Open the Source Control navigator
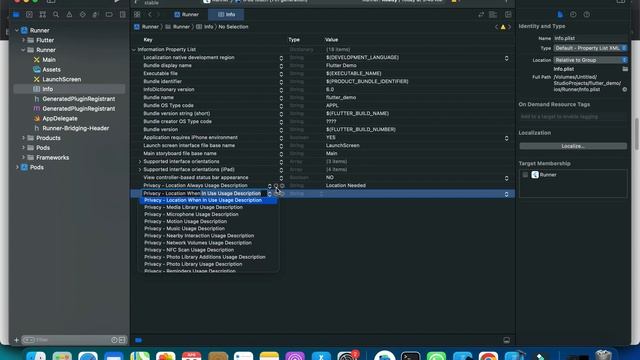640x360 pixels. point(29,15)
